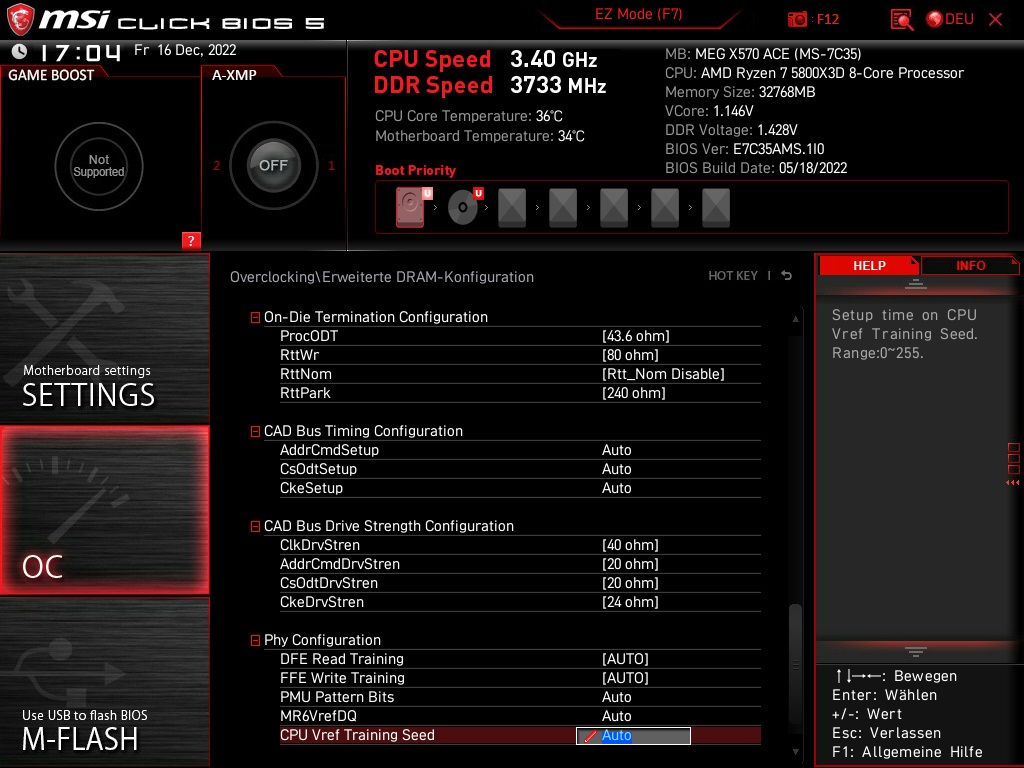Open the RttNom [Rtt_Nom Disable] value
Image resolution: width=1024 pixels, height=768 pixels.
(663, 374)
